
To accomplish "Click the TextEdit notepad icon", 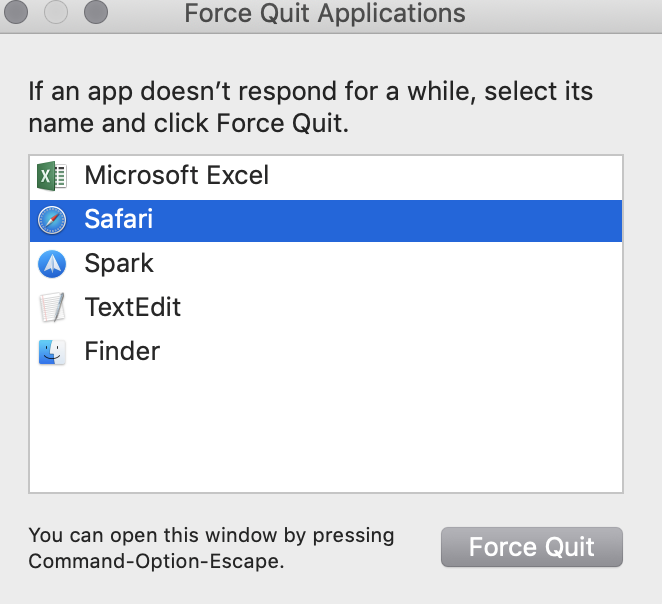I will tap(51, 308).
